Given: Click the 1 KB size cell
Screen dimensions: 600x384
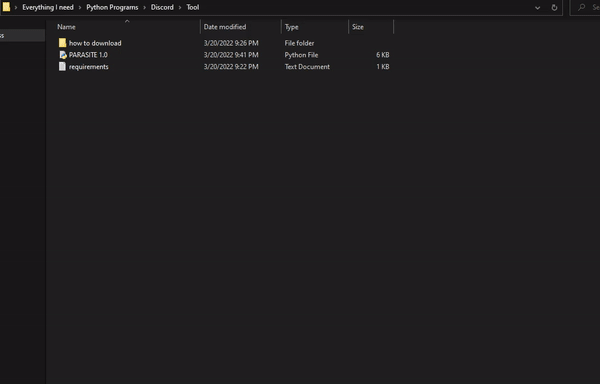Looking at the screenshot, I should tap(383, 67).
